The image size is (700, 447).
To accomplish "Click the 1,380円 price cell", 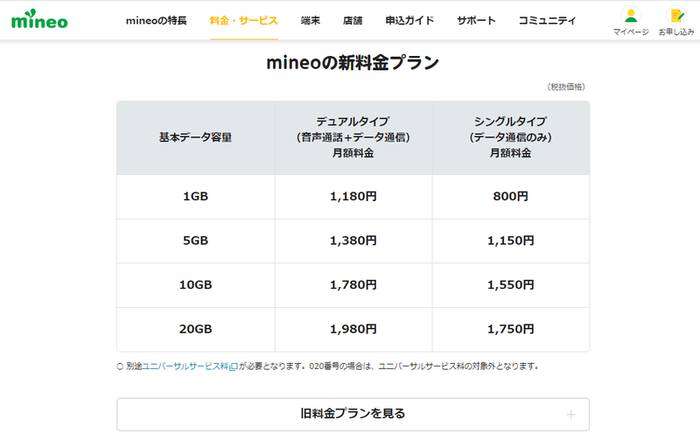I will tap(353, 241).
